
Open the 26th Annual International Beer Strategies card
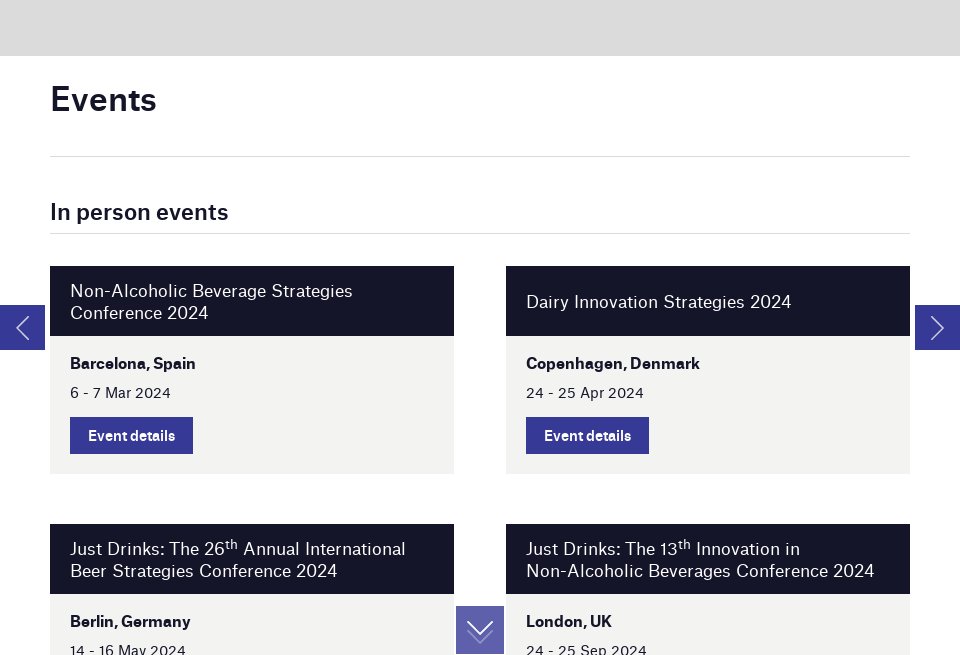click(238, 560)
